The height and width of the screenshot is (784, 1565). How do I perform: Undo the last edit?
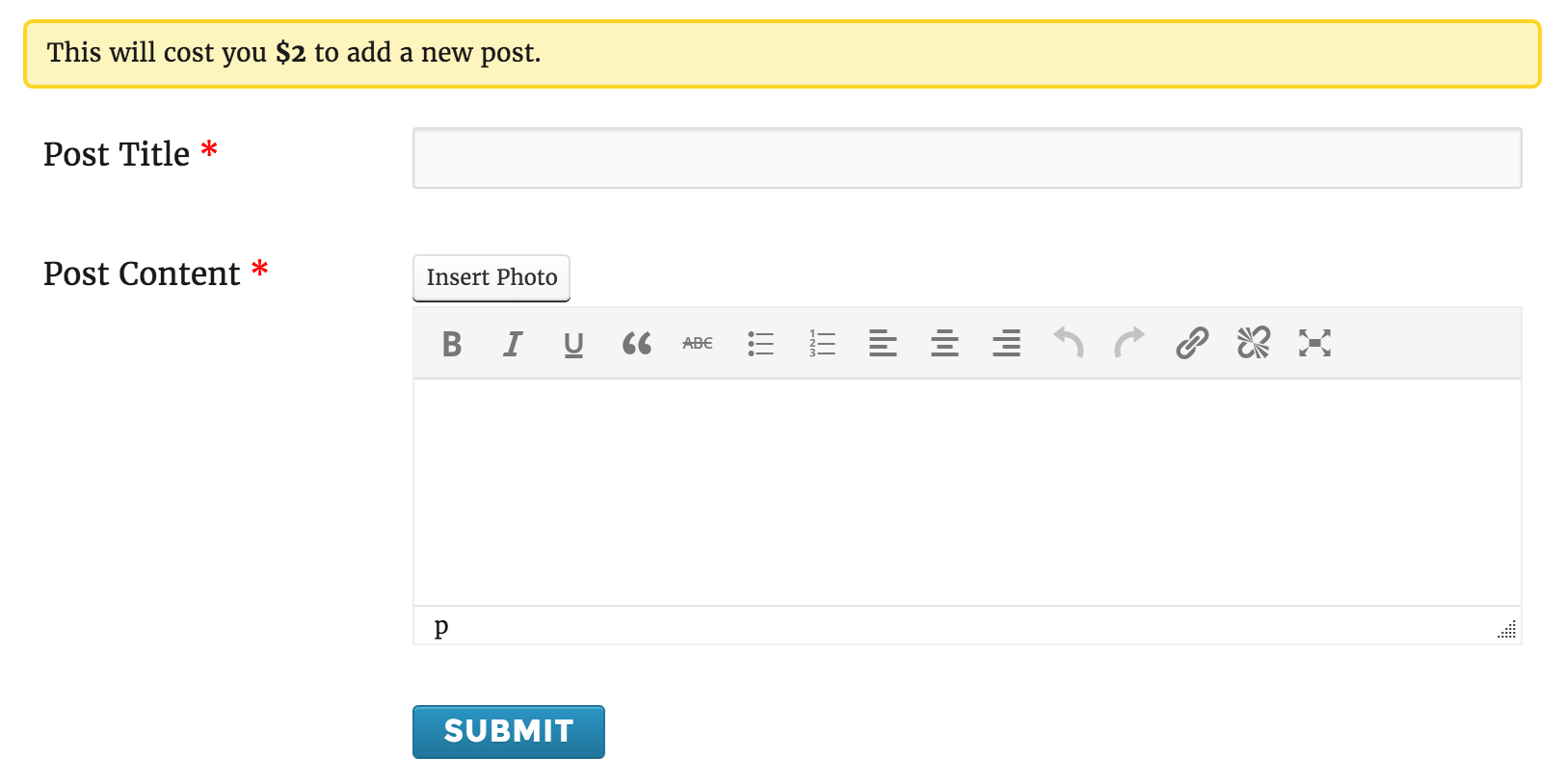[1068, 343]
